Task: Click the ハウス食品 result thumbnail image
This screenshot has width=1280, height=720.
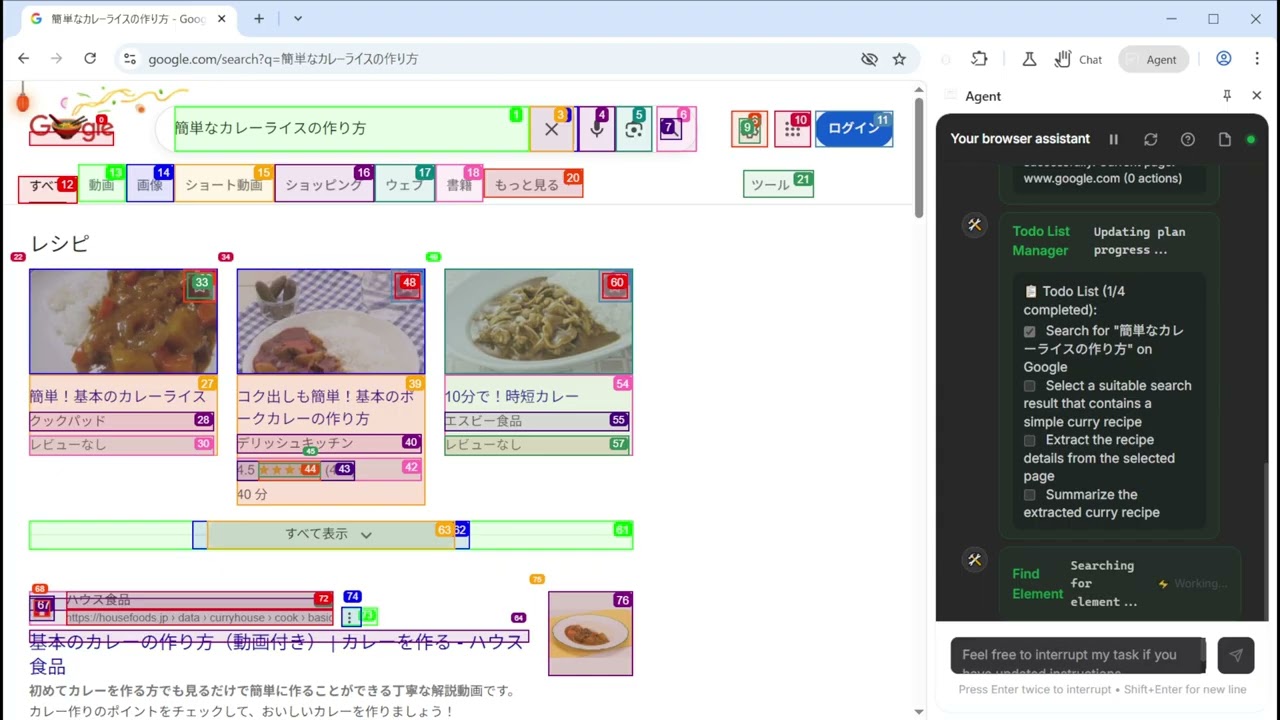Action: click(590, 633)
